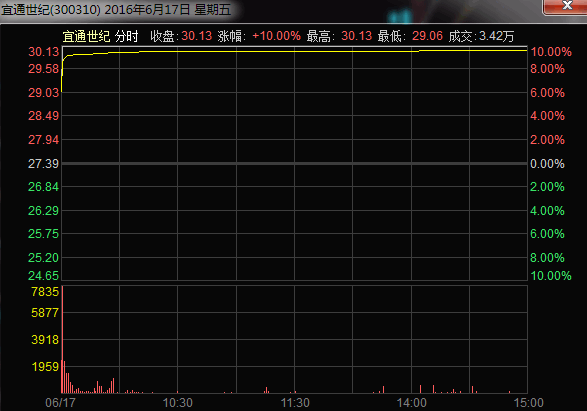Click the 最低 29.06 readout
The image size is (587, 411).
410,36
